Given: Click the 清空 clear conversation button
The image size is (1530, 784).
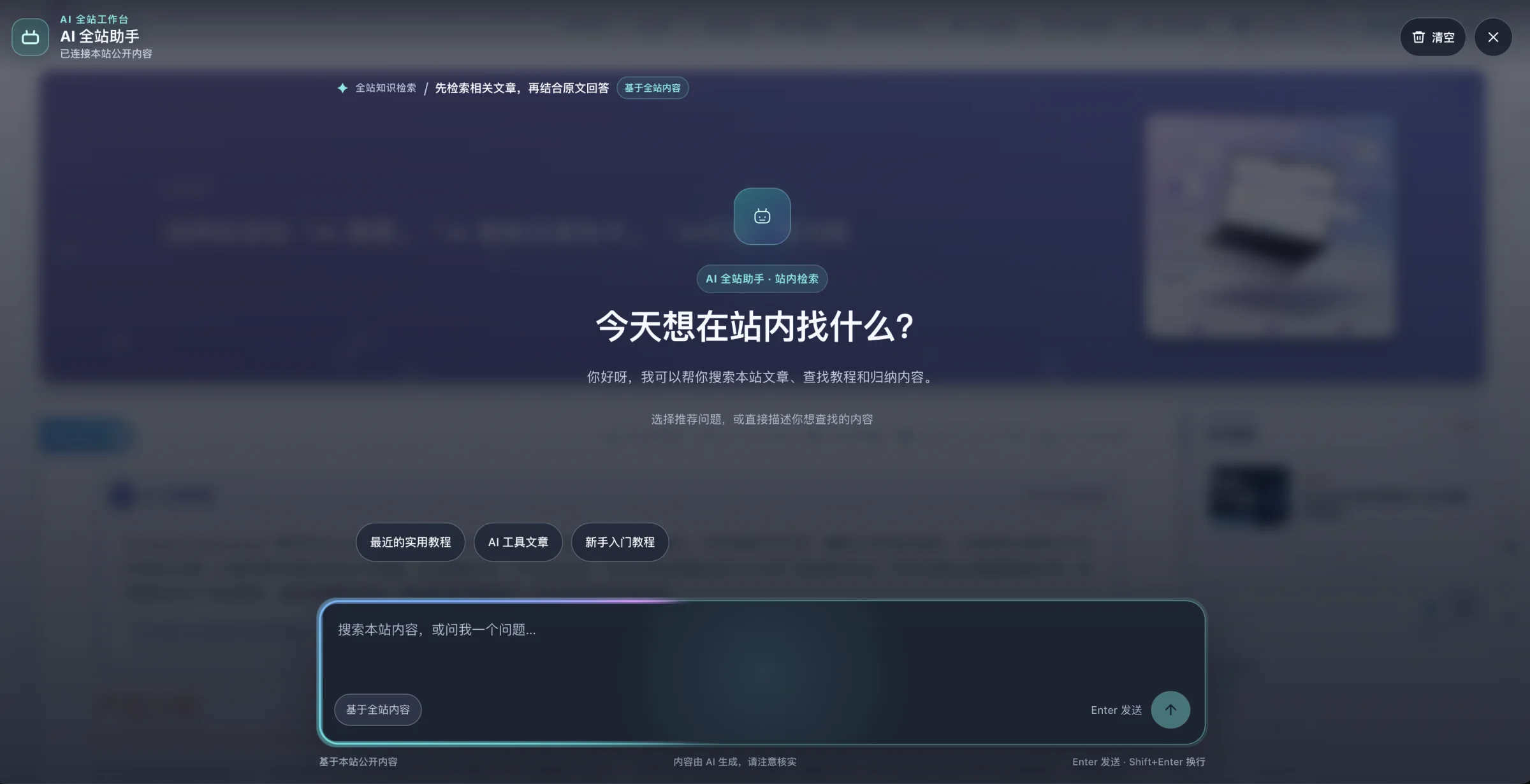Looking at the screenshot, I should click(1432, 37).
